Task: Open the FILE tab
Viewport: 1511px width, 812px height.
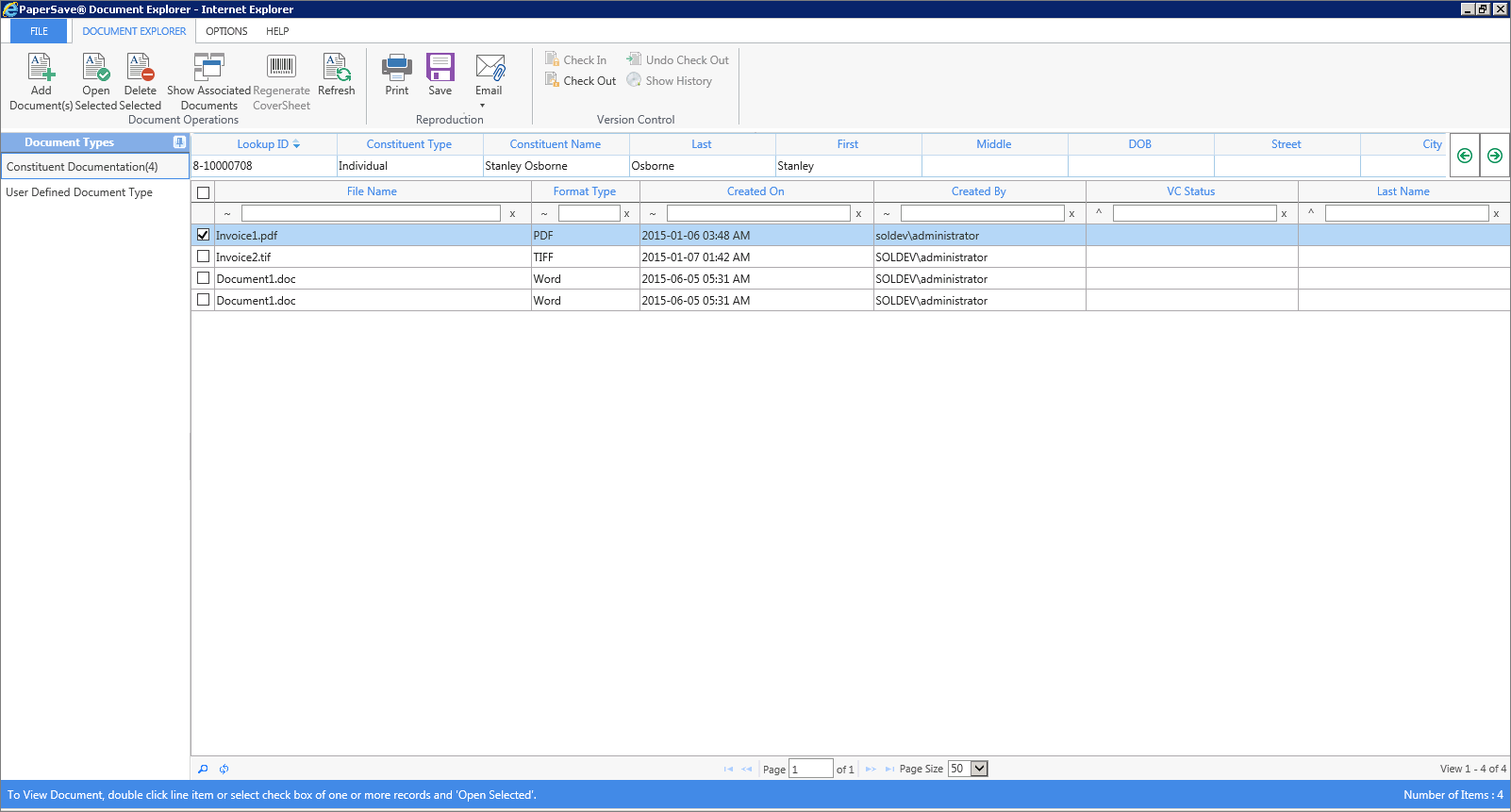Action: tap(39, 31)
